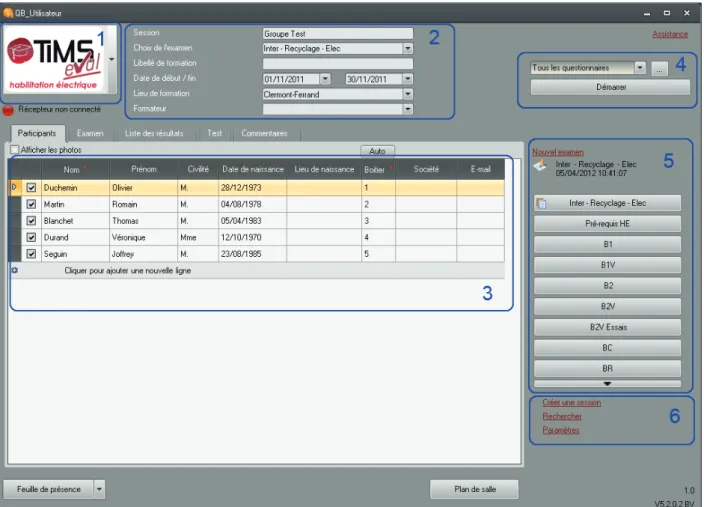Click the QB_Utilisateur title bar app icon
Image resolution: width=704 pixels, height=507 pixels.
[8, 13]
